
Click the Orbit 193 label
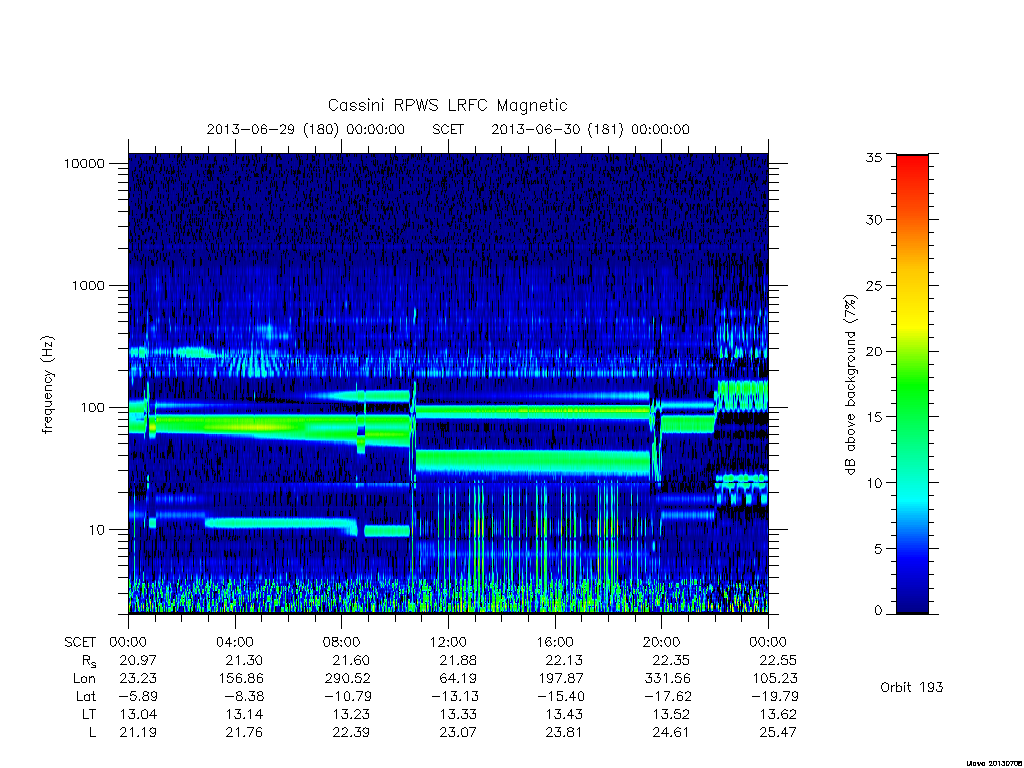pos(912,687)
